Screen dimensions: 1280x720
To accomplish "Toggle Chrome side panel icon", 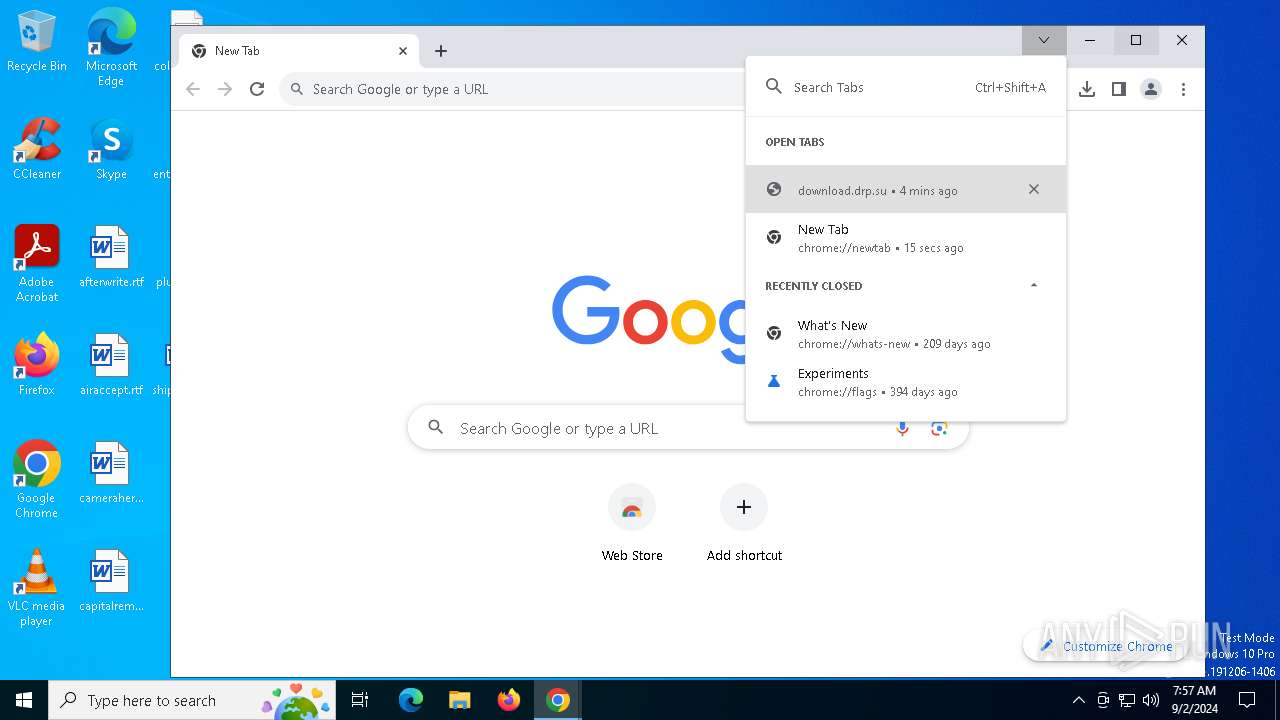I will tap(1119, 89).
